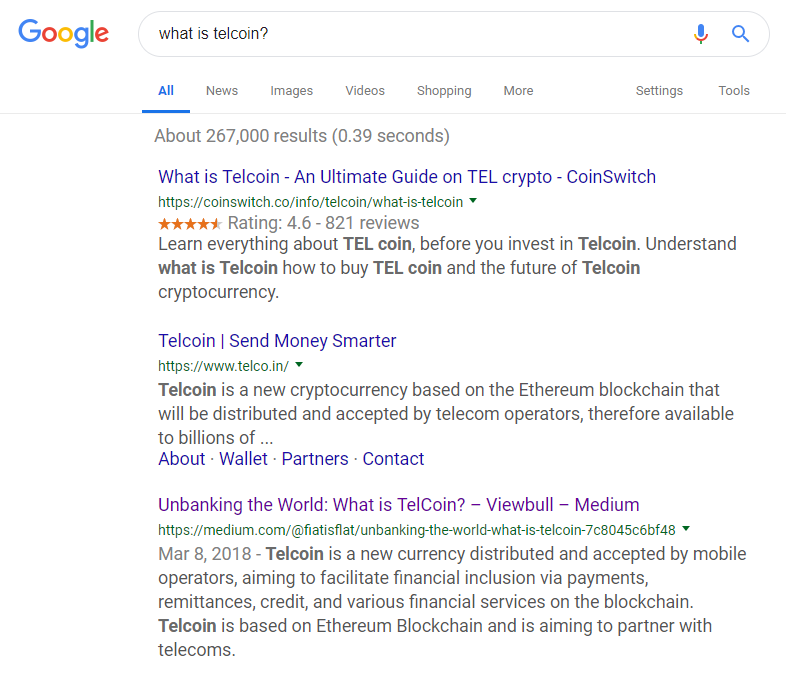Switch to the Images tab
This screenshot has width=786, height=688.
point(291,91)
